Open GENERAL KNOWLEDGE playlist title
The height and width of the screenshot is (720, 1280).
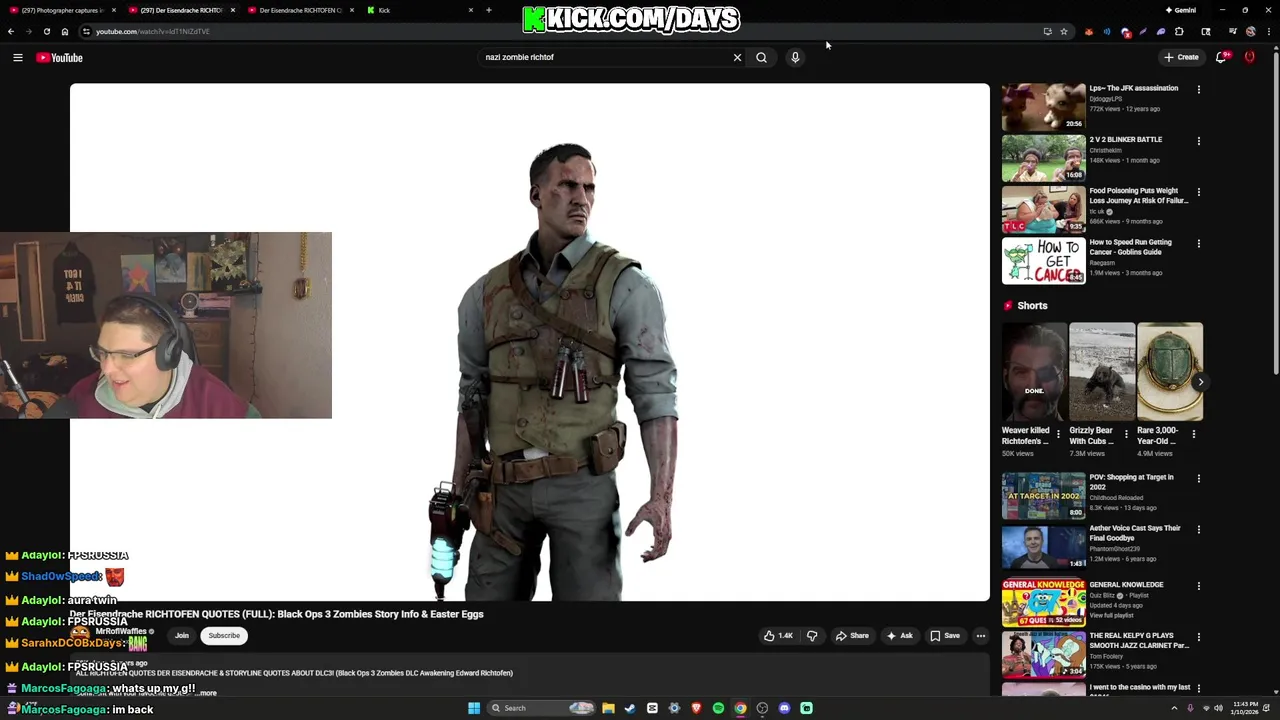[1126, 585]
